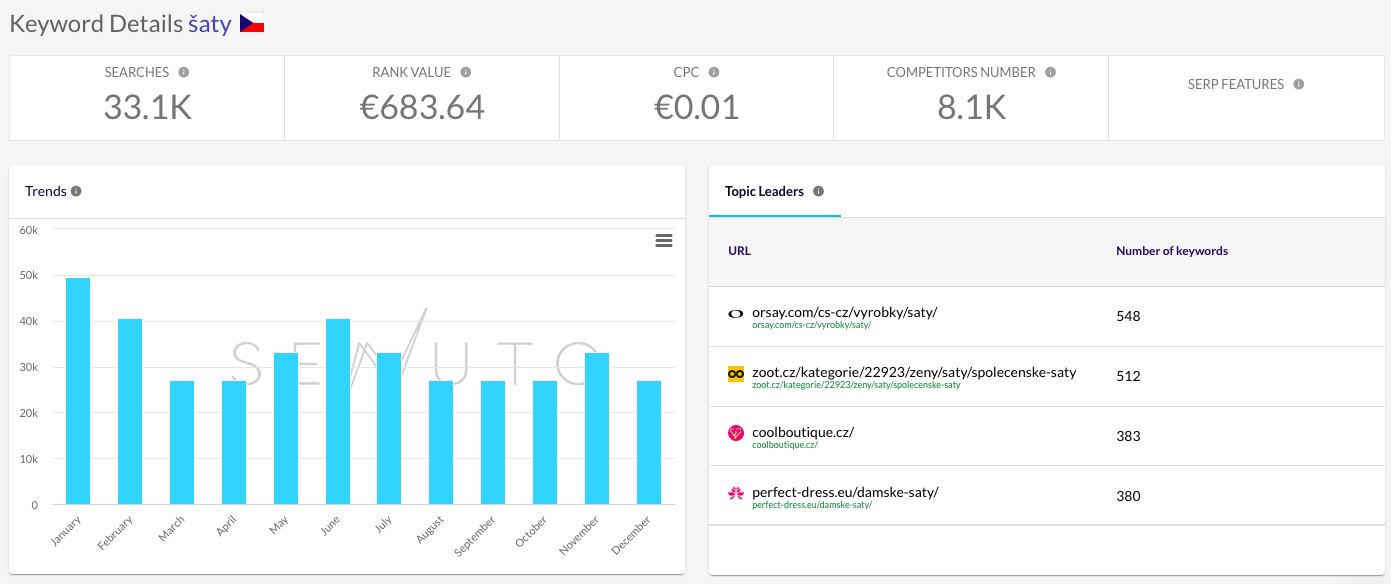The image size is (1391, 584).
Task: Open the perfect-dress.eu/damske-saty/ link
Action: pyautogui.click(x=845, y=492)
